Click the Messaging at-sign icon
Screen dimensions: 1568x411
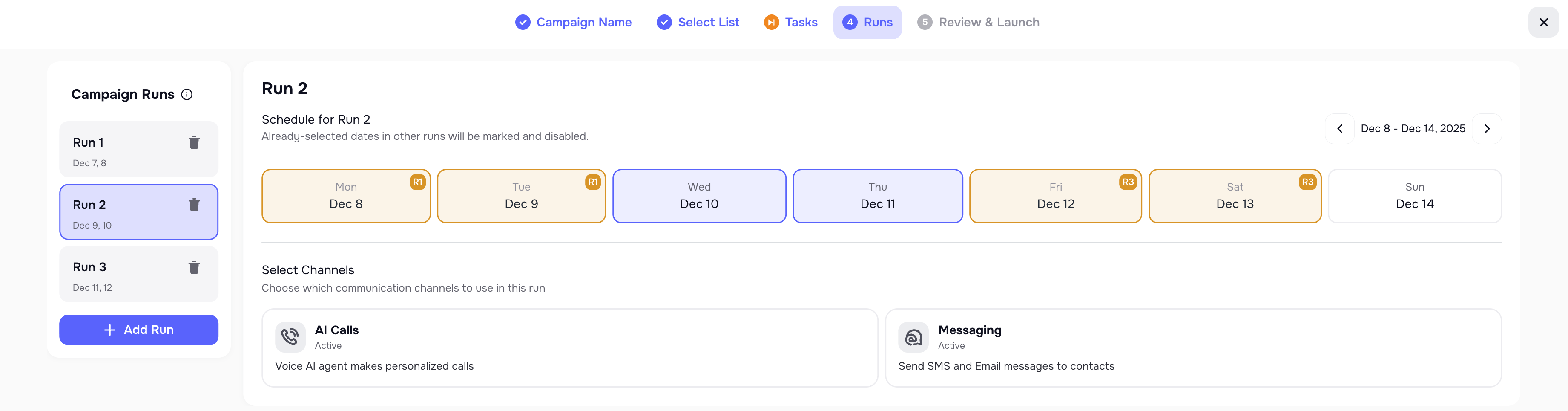coord(913,337)
